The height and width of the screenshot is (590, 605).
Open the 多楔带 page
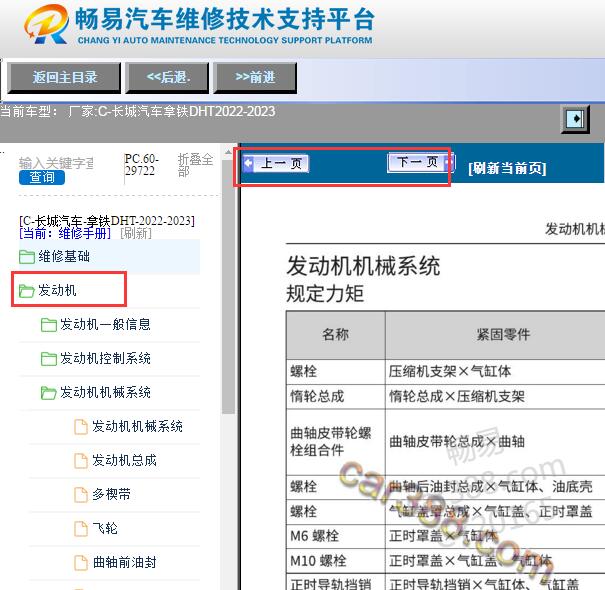[111, 495]
